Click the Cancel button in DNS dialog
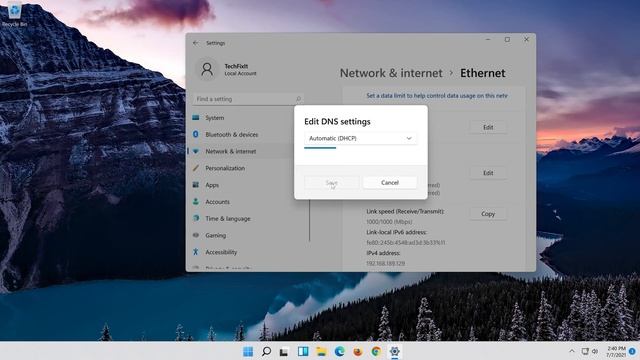 pos(390,182)
